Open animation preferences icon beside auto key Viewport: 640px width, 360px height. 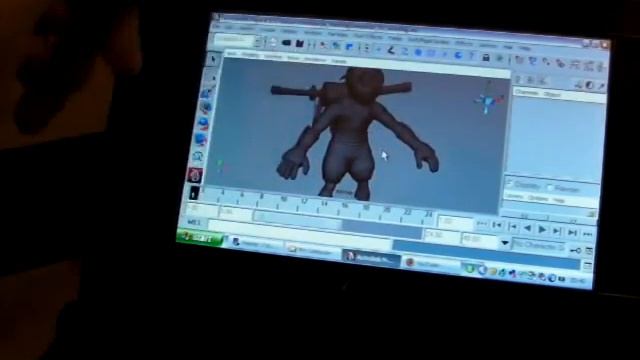pyautogui.click(x=589, y=251)
